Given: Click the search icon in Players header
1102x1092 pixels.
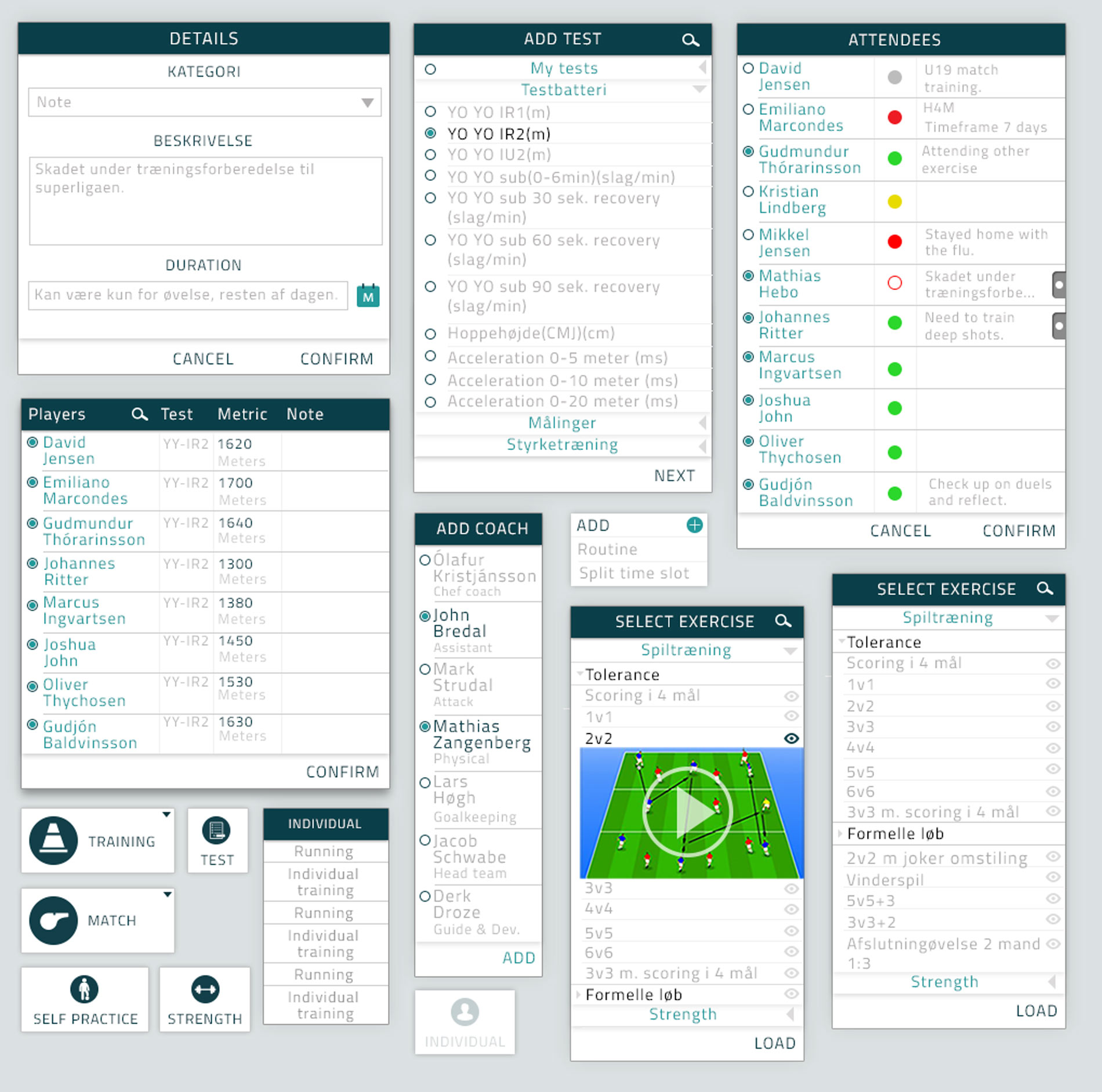Looking at the screenshot, I should (x=139, y=414).
